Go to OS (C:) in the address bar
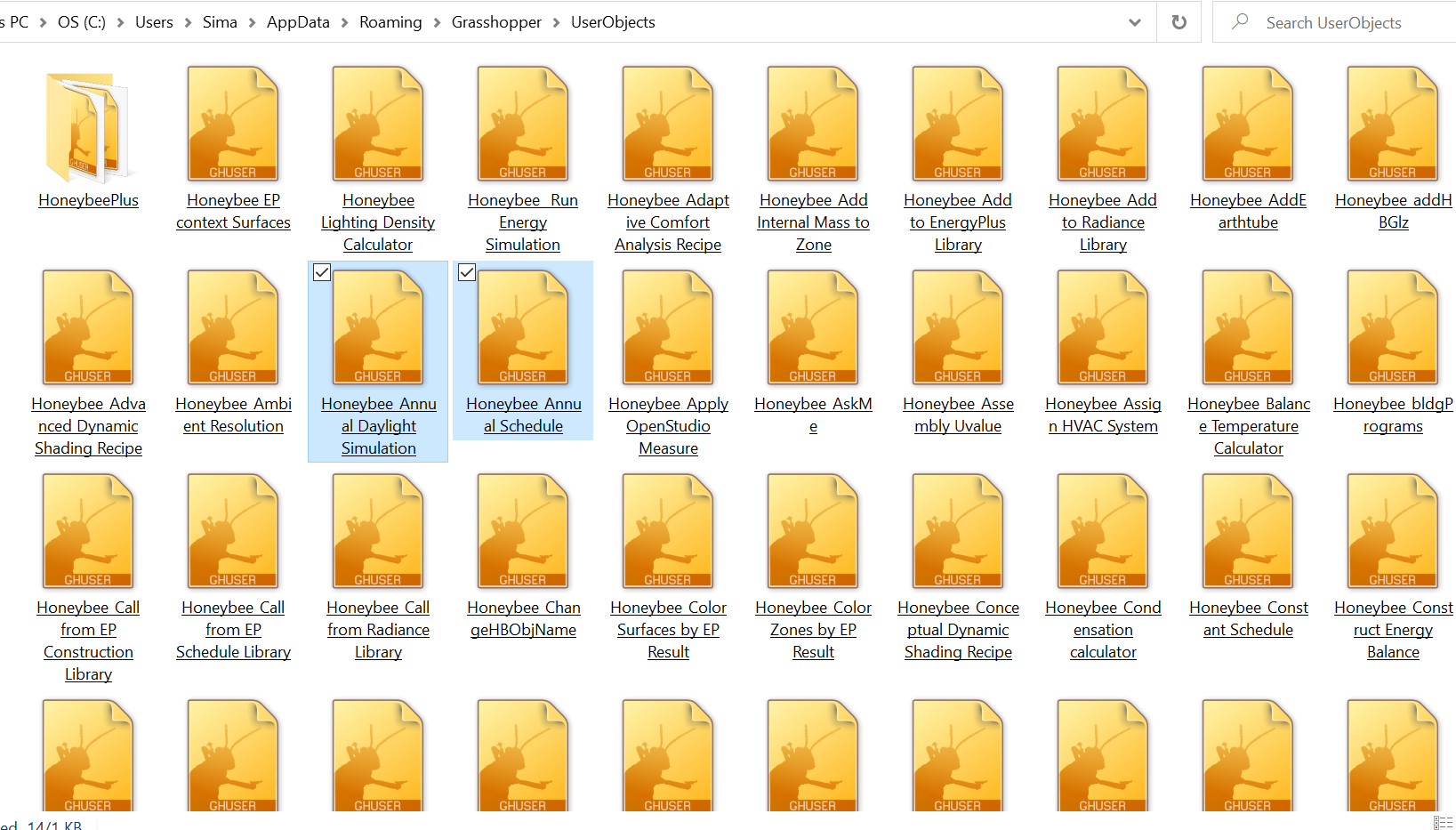This screenshot has width=1456, height=830. click(x=82, y=22)
